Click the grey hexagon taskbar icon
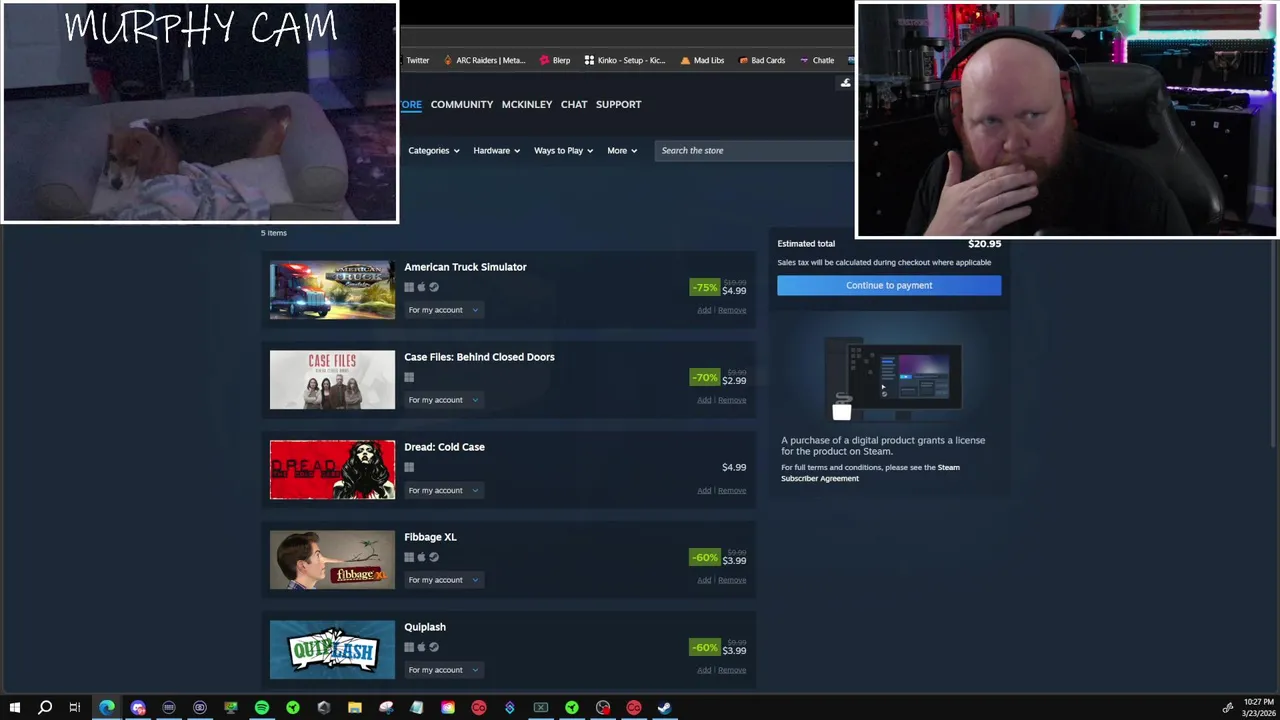1280x720 pixels. 324,708
